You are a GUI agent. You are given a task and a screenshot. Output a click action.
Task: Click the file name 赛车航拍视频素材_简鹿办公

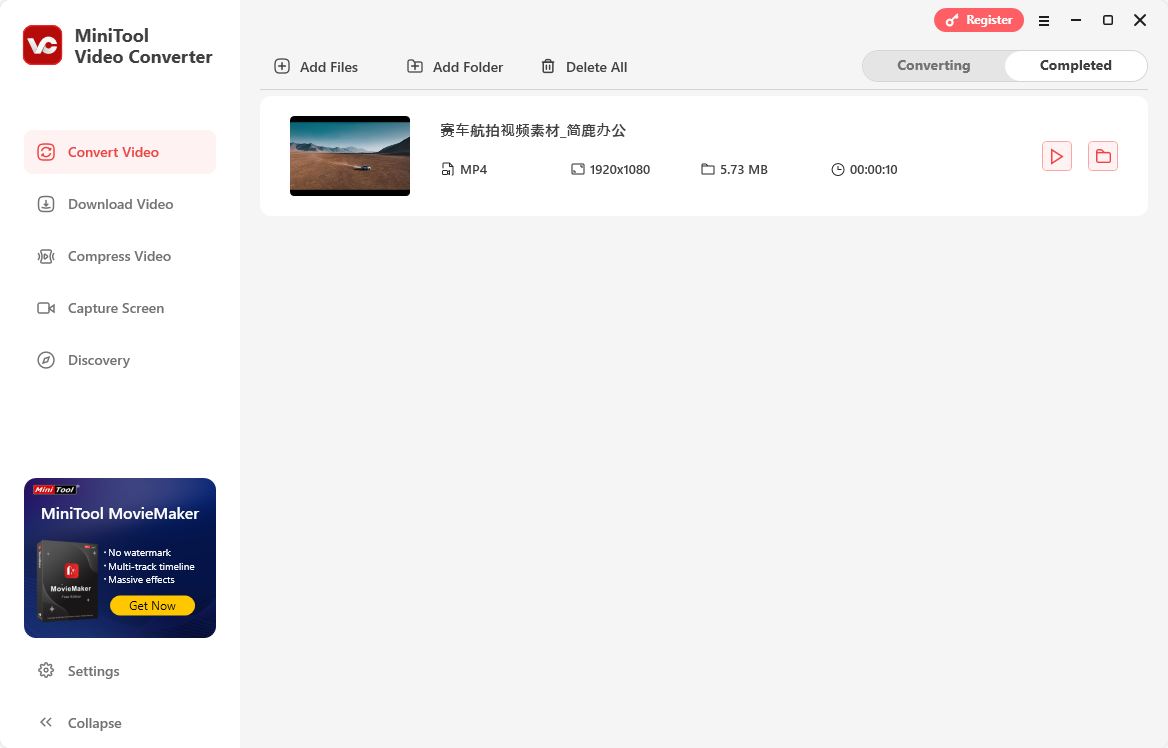pos(533,131)
